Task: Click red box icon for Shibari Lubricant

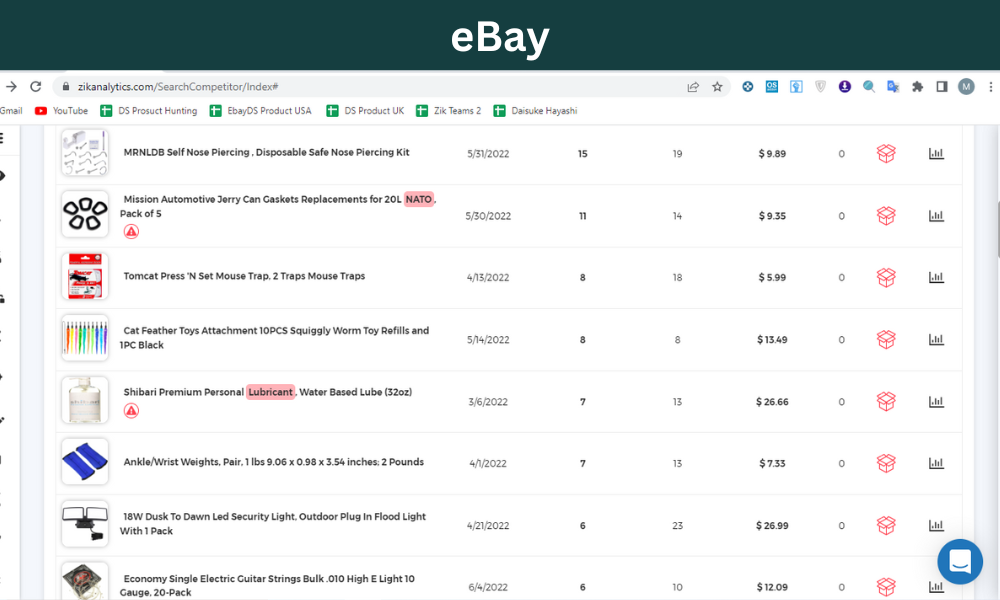Action: (886, 402)
